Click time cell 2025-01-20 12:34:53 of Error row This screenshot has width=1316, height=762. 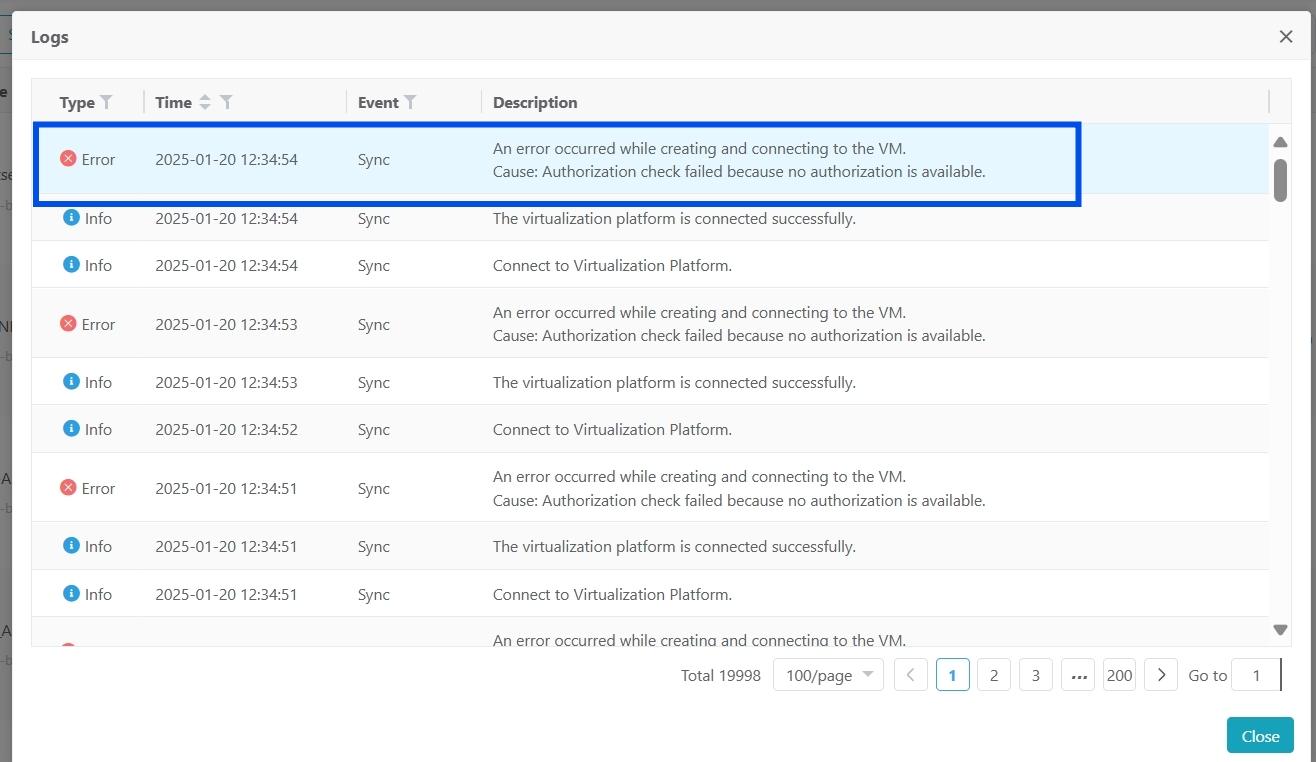point(226,324)
